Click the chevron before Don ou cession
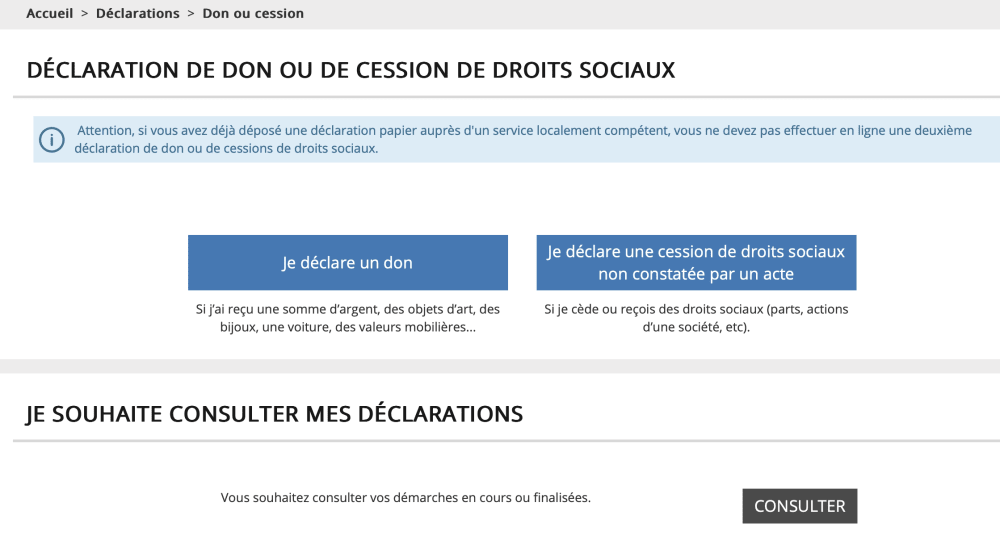The image size is (1000, 536). (x=191, y=14)
